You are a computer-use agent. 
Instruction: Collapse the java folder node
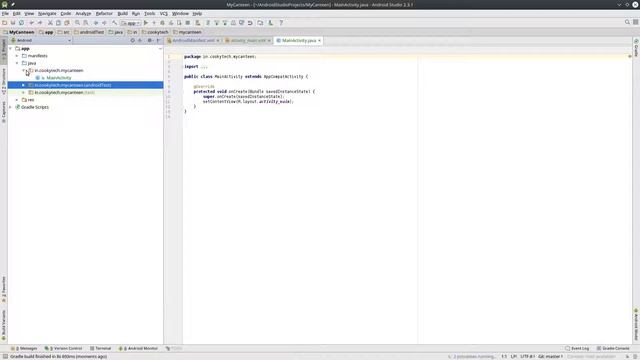coord(17,63)
